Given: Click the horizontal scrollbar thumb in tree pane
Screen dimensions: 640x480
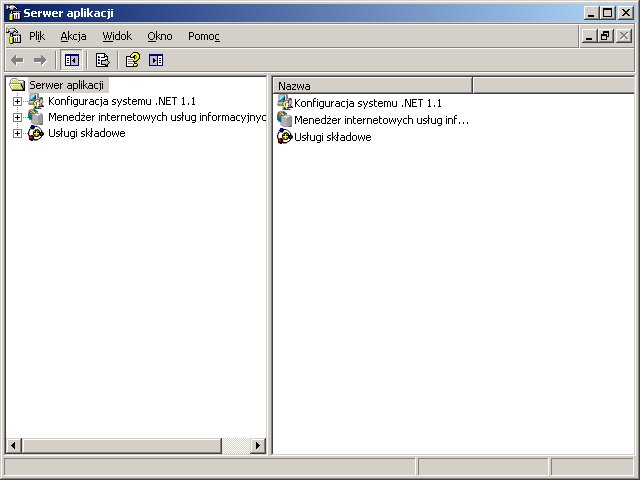Looking at the screenshot, I should coord(122,446).
